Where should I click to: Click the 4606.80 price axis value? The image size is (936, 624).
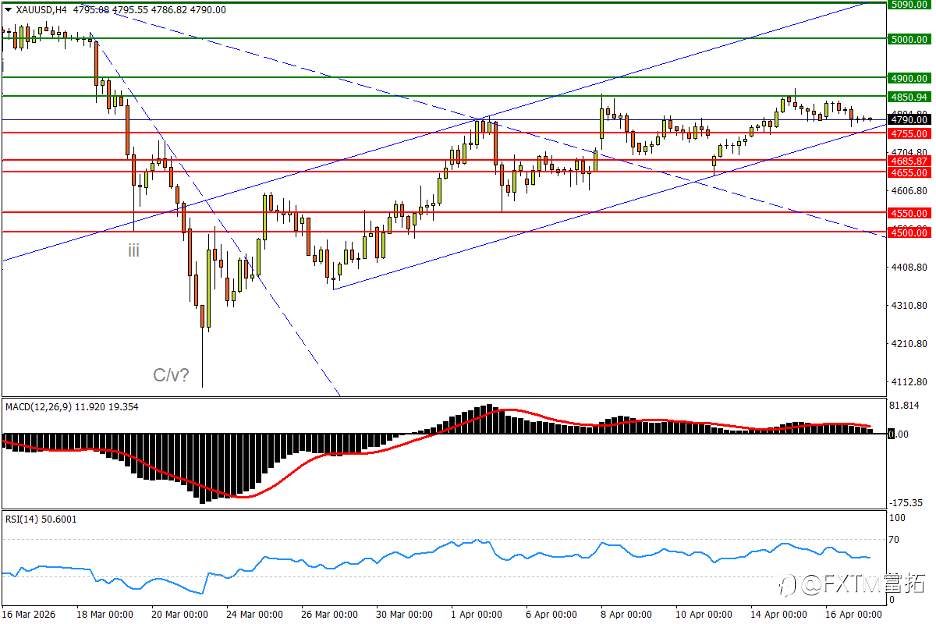pyautogui.click(x=909, y=191)
